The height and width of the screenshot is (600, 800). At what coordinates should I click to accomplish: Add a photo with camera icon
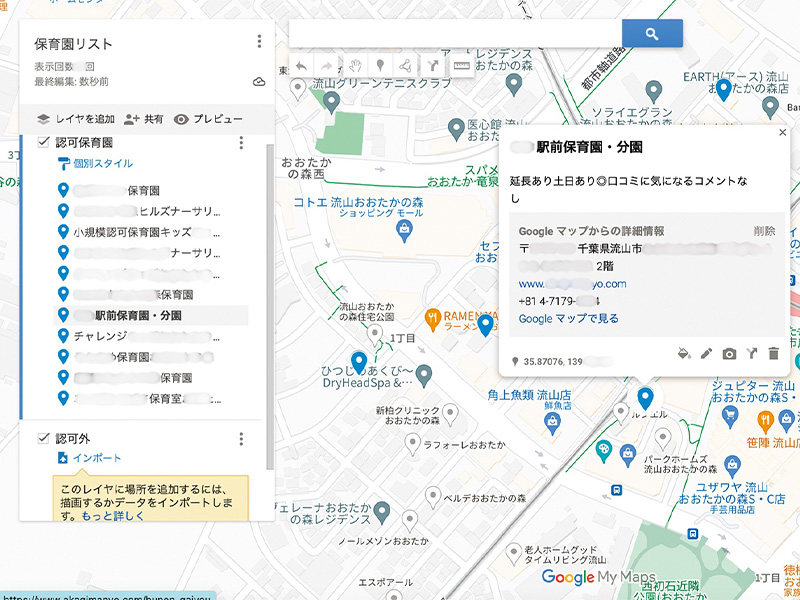pyautogui.click(x=730, y=353)
